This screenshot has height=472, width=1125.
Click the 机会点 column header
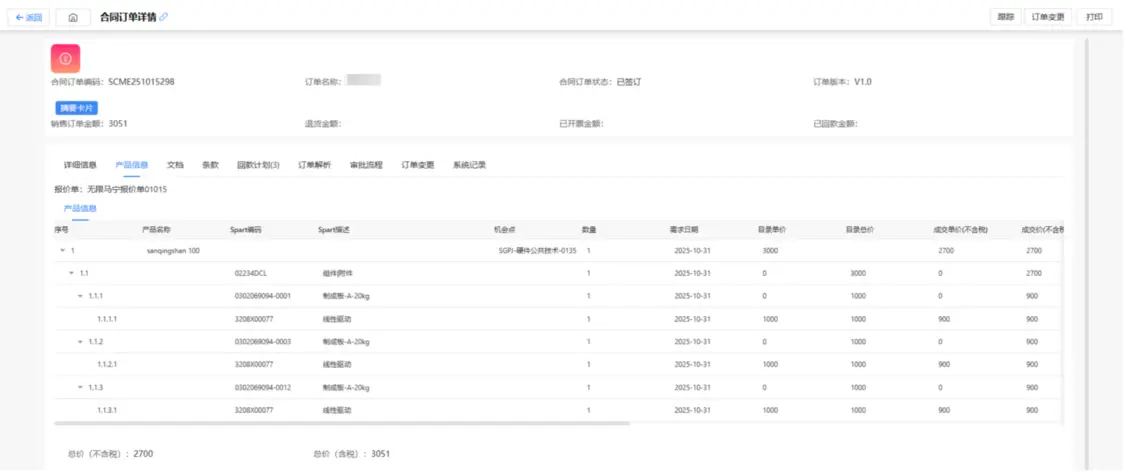pyautogui.click(x=505, y=230)
